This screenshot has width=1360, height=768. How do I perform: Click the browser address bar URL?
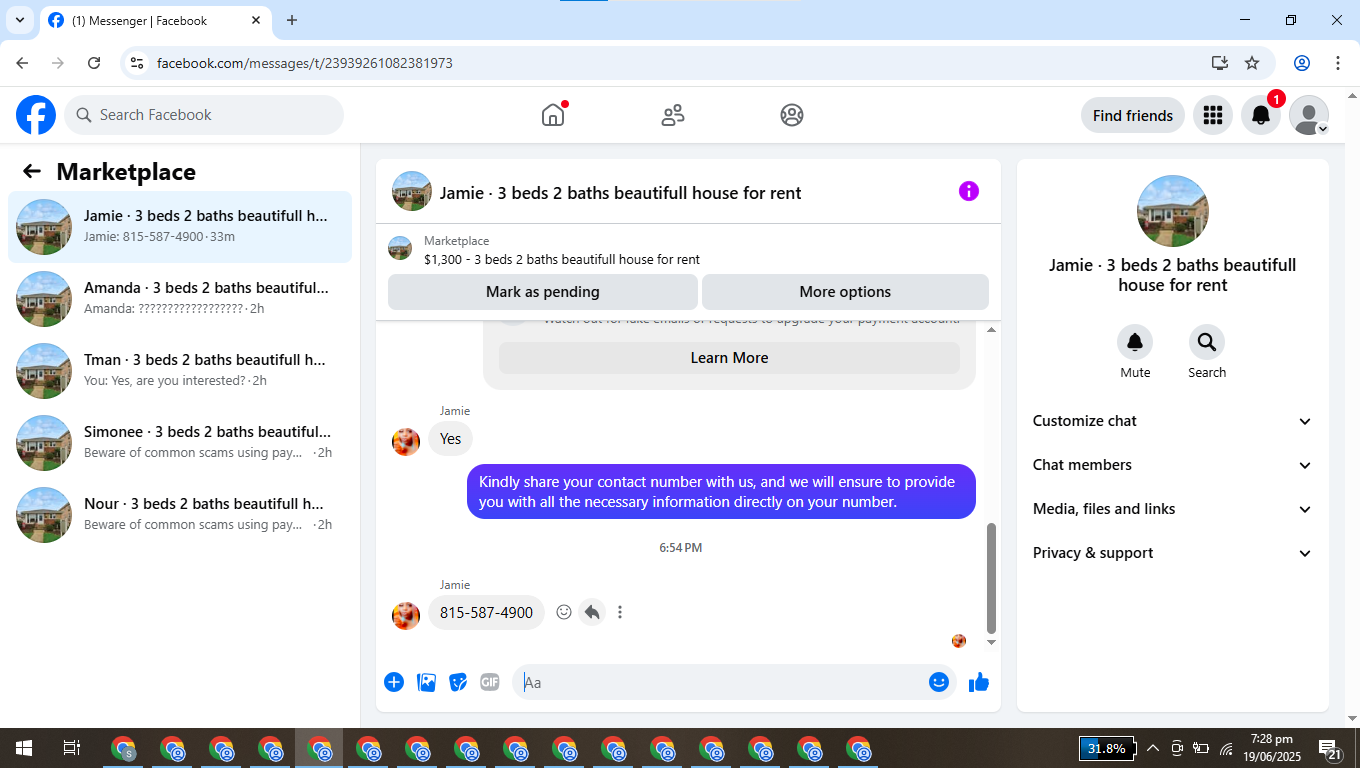(305, 63)
